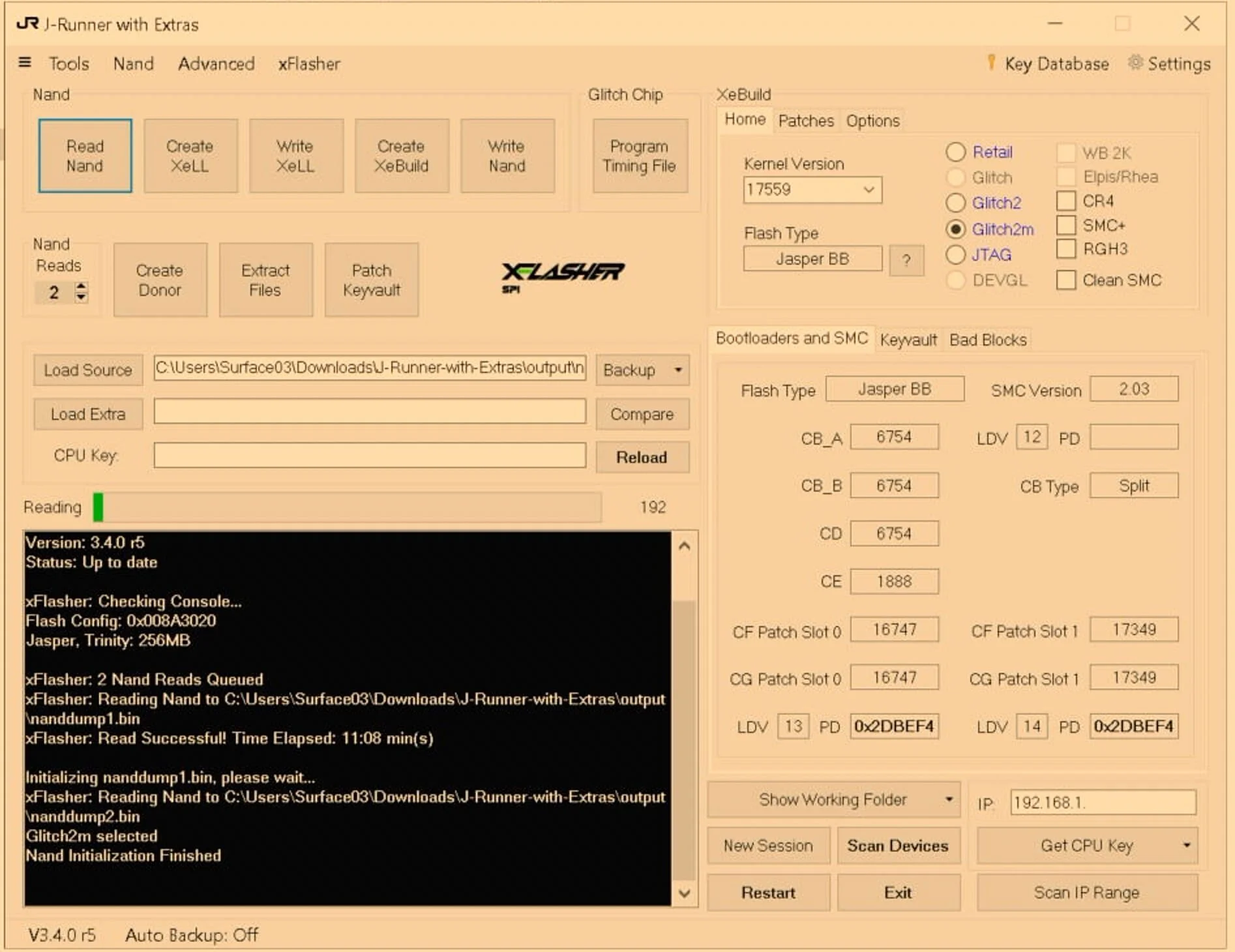Click the Scan Devices button
Viewport: 1235px width, 952px height.
tap(898, 846)
